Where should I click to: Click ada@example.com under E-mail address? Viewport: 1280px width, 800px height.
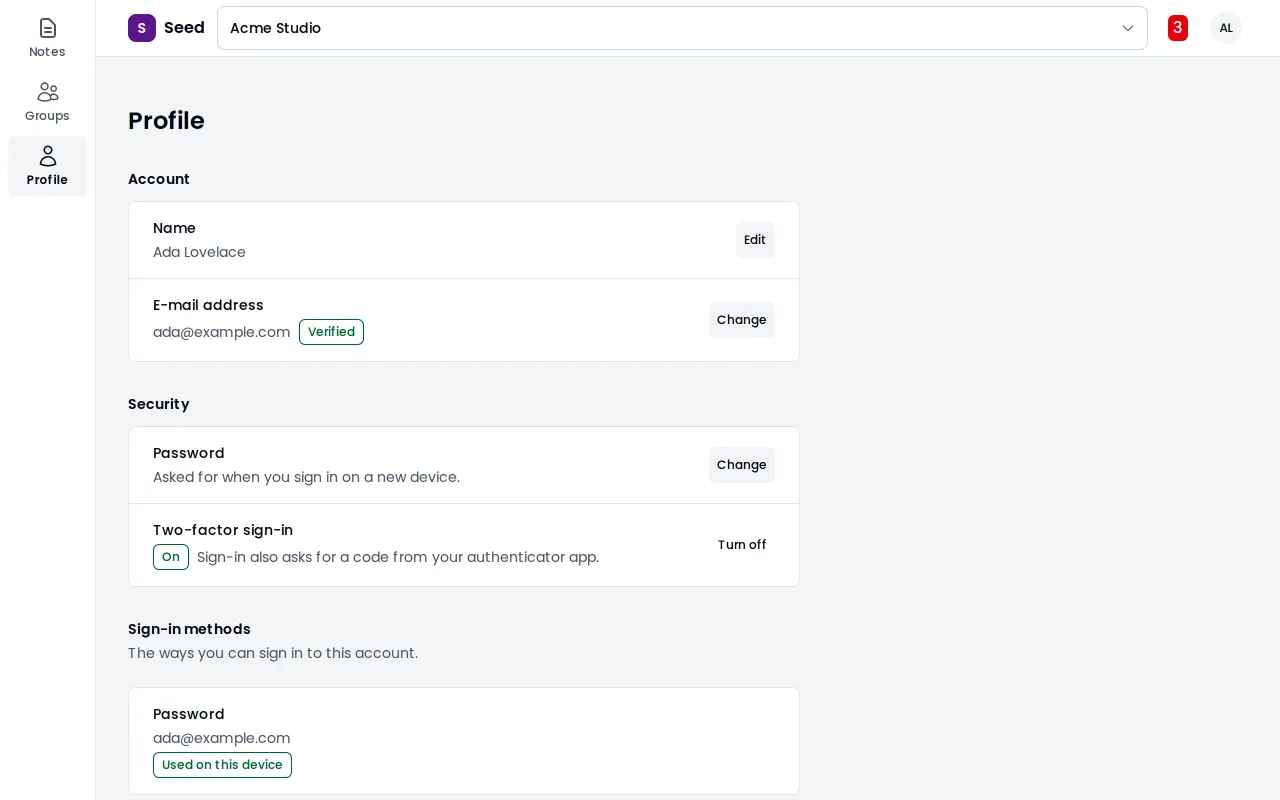coord(221,332)
